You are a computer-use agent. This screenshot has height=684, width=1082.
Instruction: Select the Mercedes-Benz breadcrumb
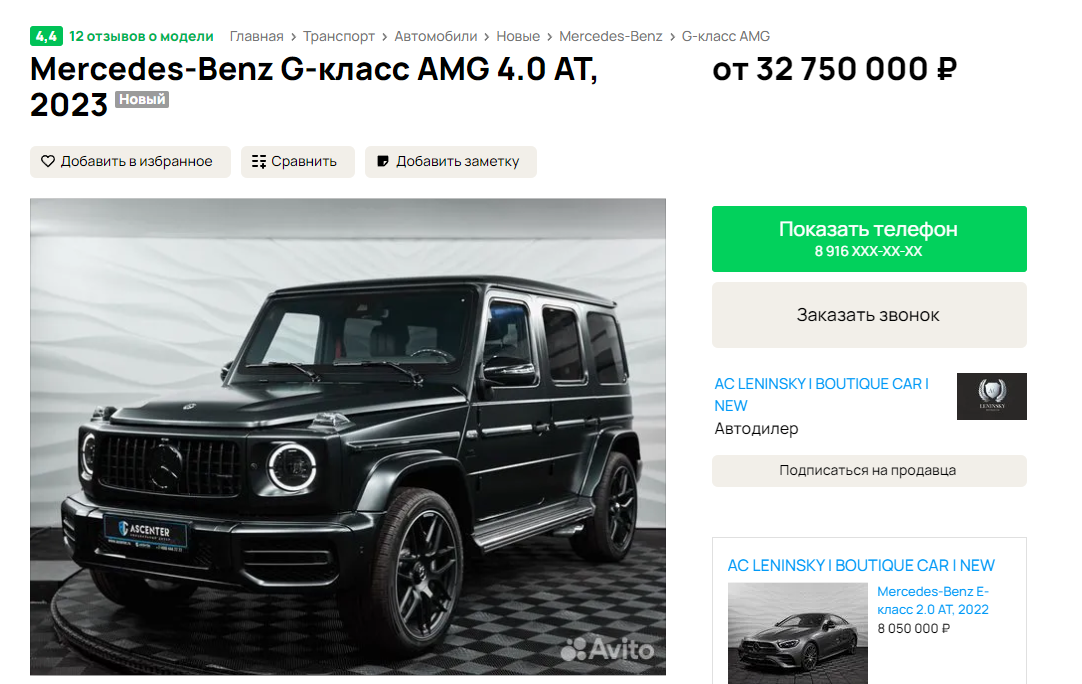[611, 36]
